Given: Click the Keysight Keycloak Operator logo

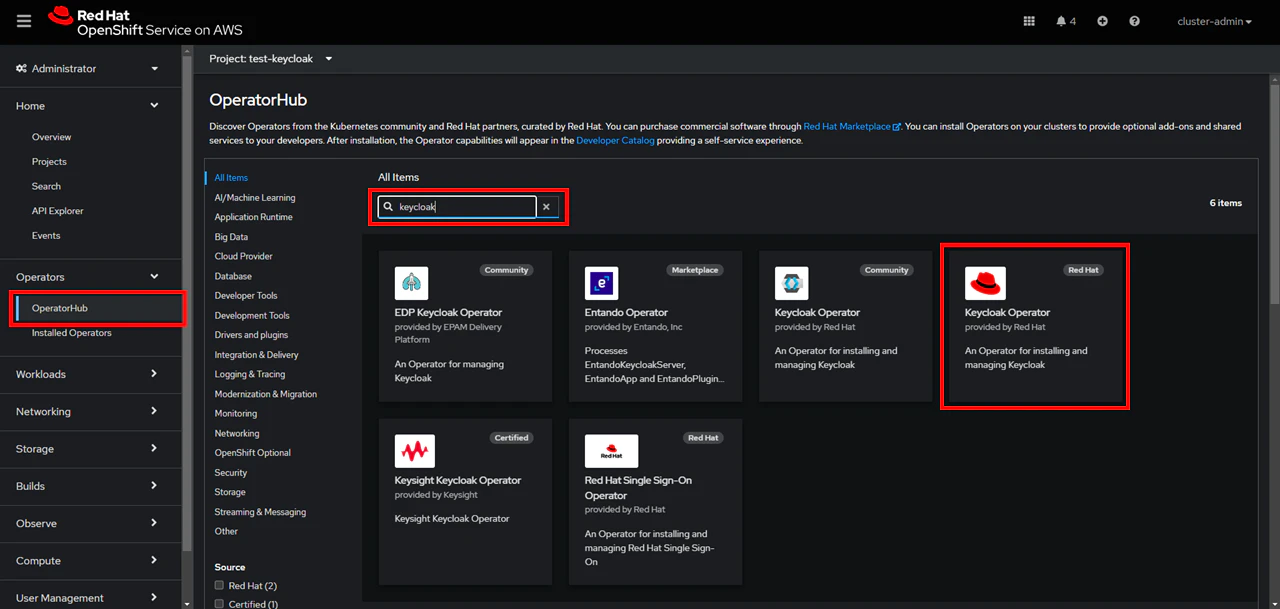Looking at the screenshot, I should (x=415, y=451).
